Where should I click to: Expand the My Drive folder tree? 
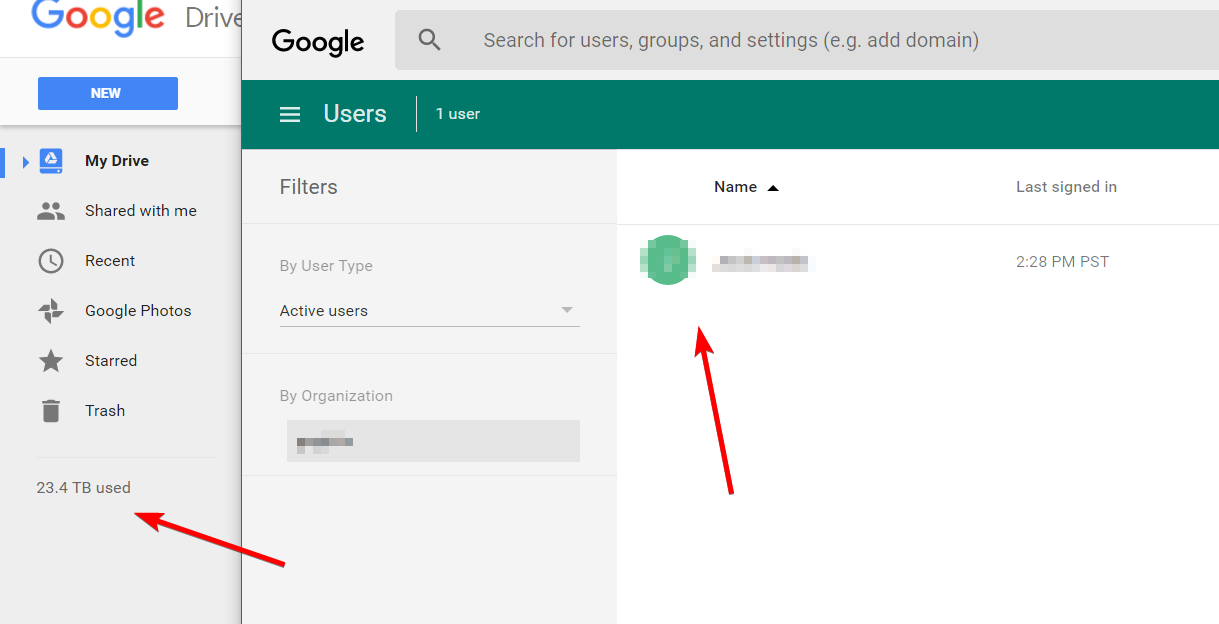26,161
